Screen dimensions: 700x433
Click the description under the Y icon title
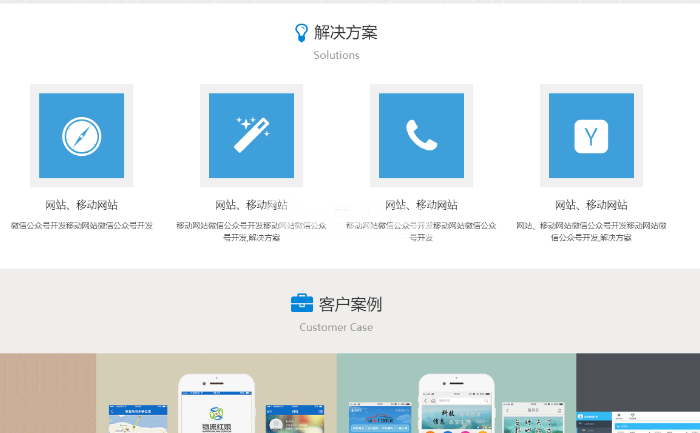tap(591, 231)
